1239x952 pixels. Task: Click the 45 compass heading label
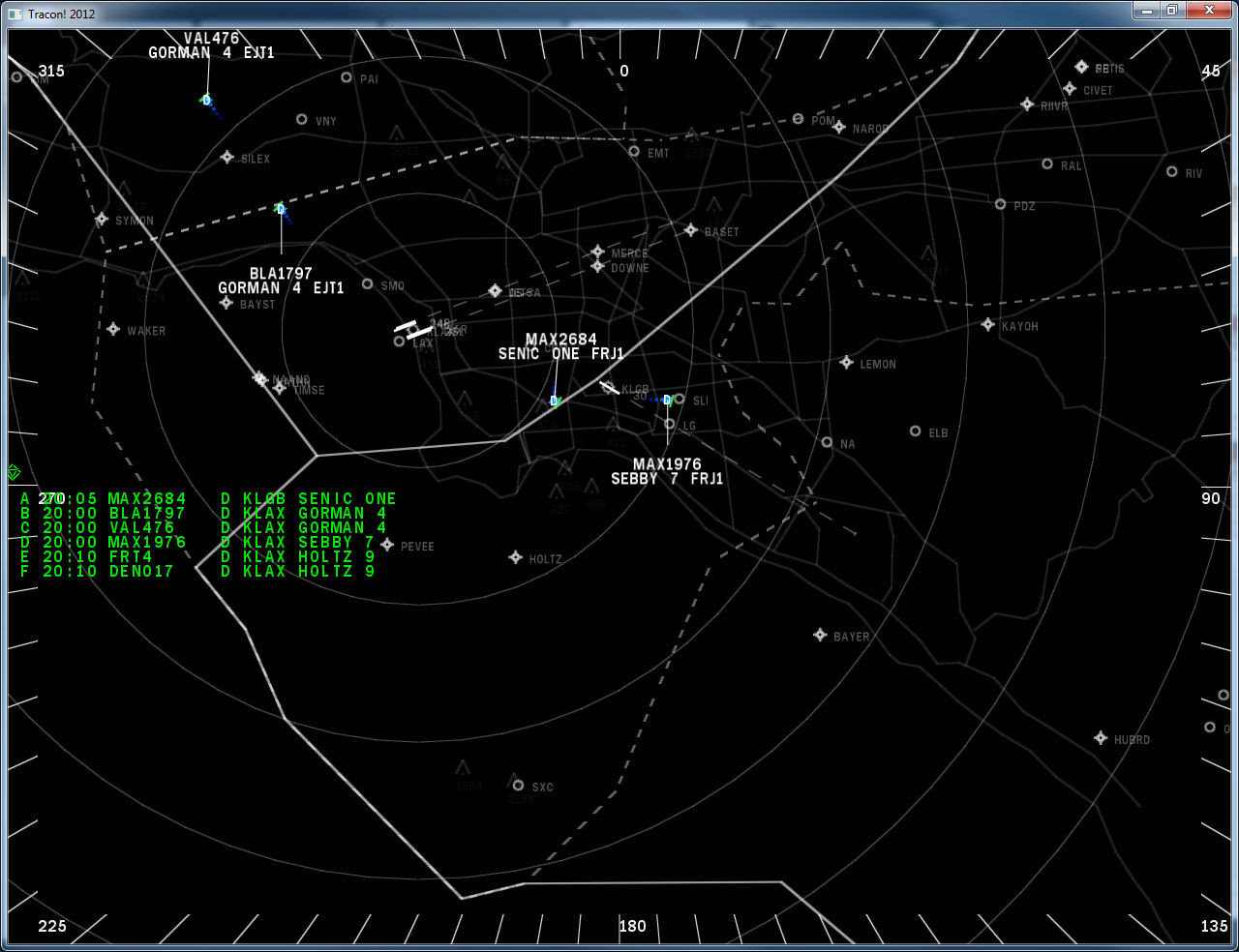[x=1211, y=71]
